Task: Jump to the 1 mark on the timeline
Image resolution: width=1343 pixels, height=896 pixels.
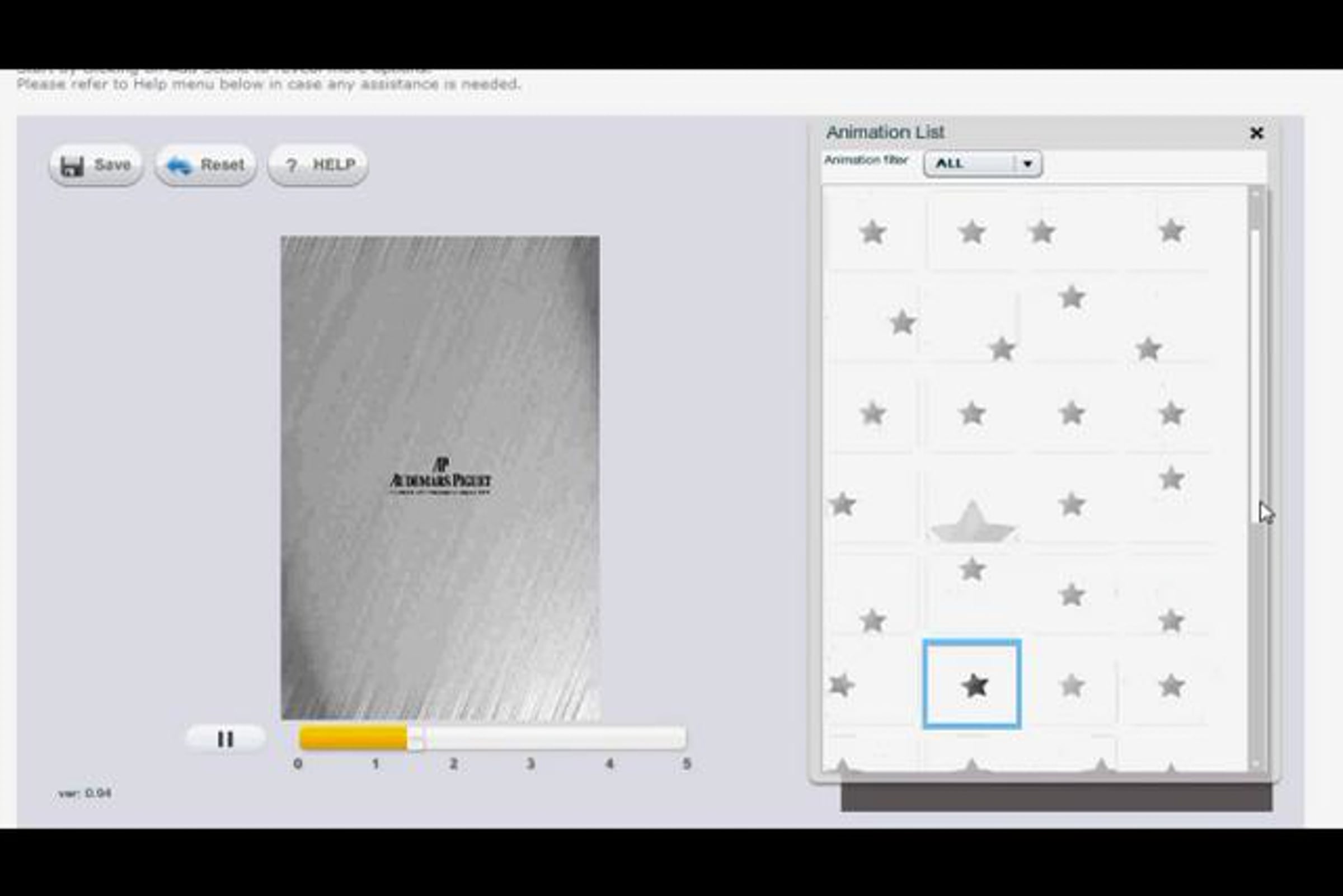Action: tap(375, 764)
